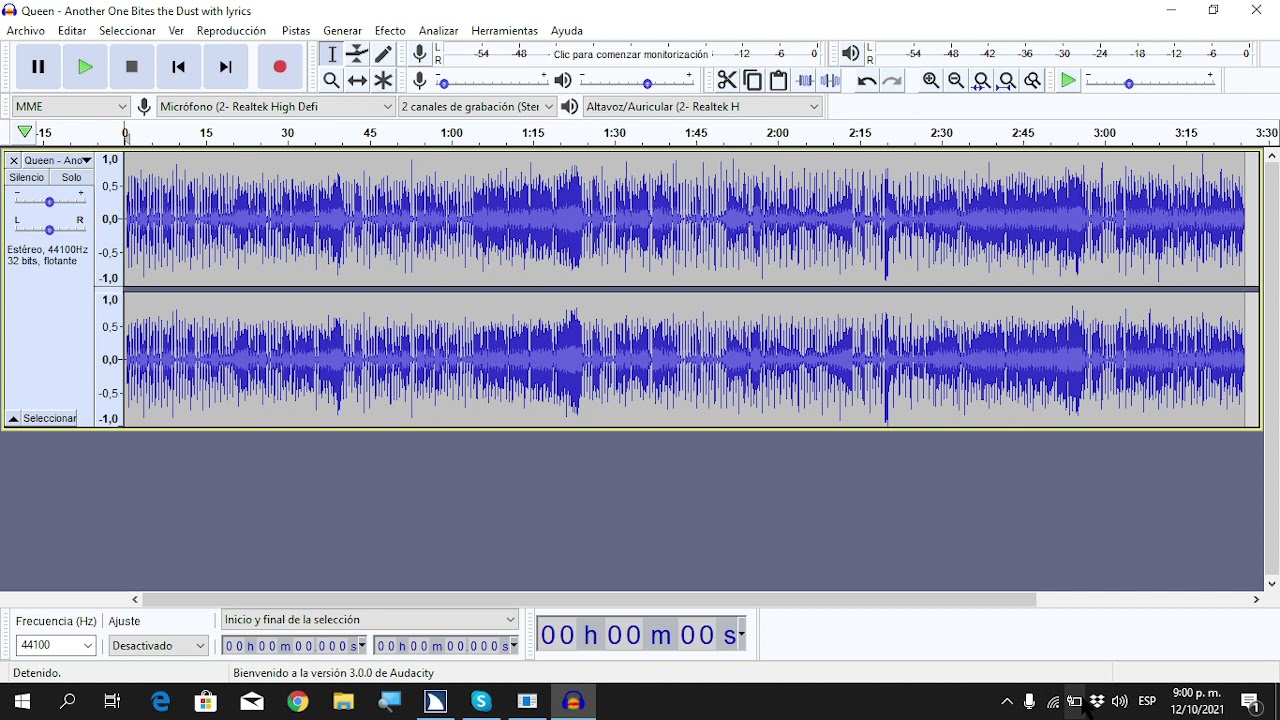Stop playback with the Stop button
The width and height of the screenshot is (1280, 720).
132,67
